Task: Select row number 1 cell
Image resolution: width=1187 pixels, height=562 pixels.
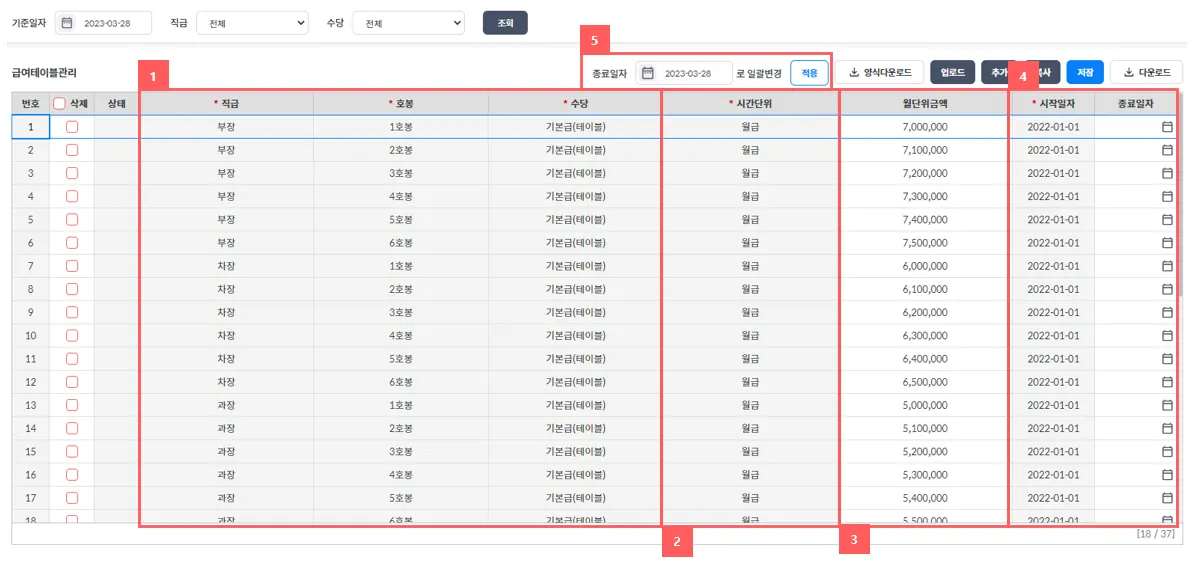Action: click(31, 127)
